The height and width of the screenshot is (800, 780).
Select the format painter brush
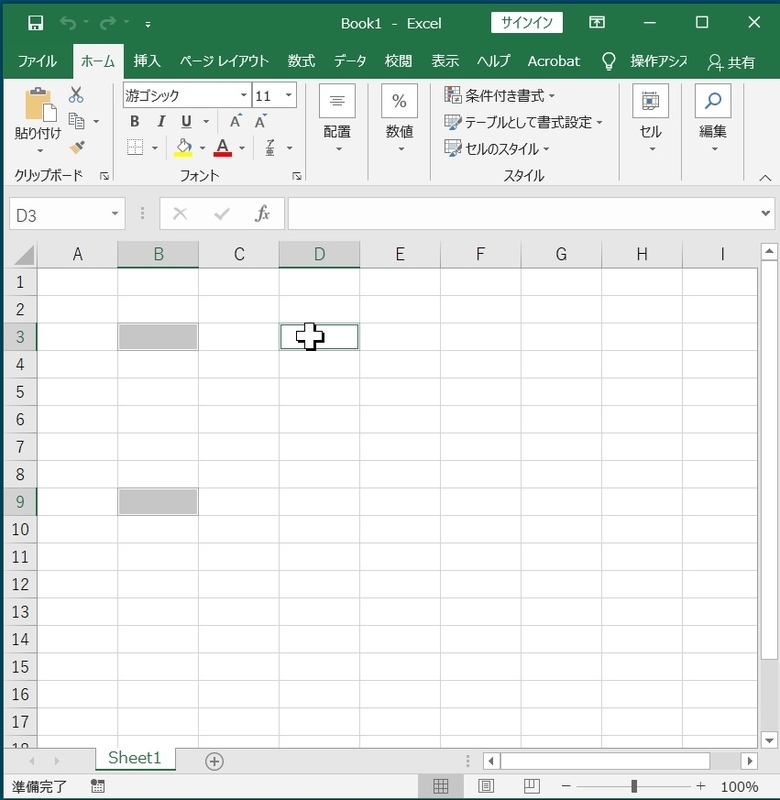tap(77, 147)
